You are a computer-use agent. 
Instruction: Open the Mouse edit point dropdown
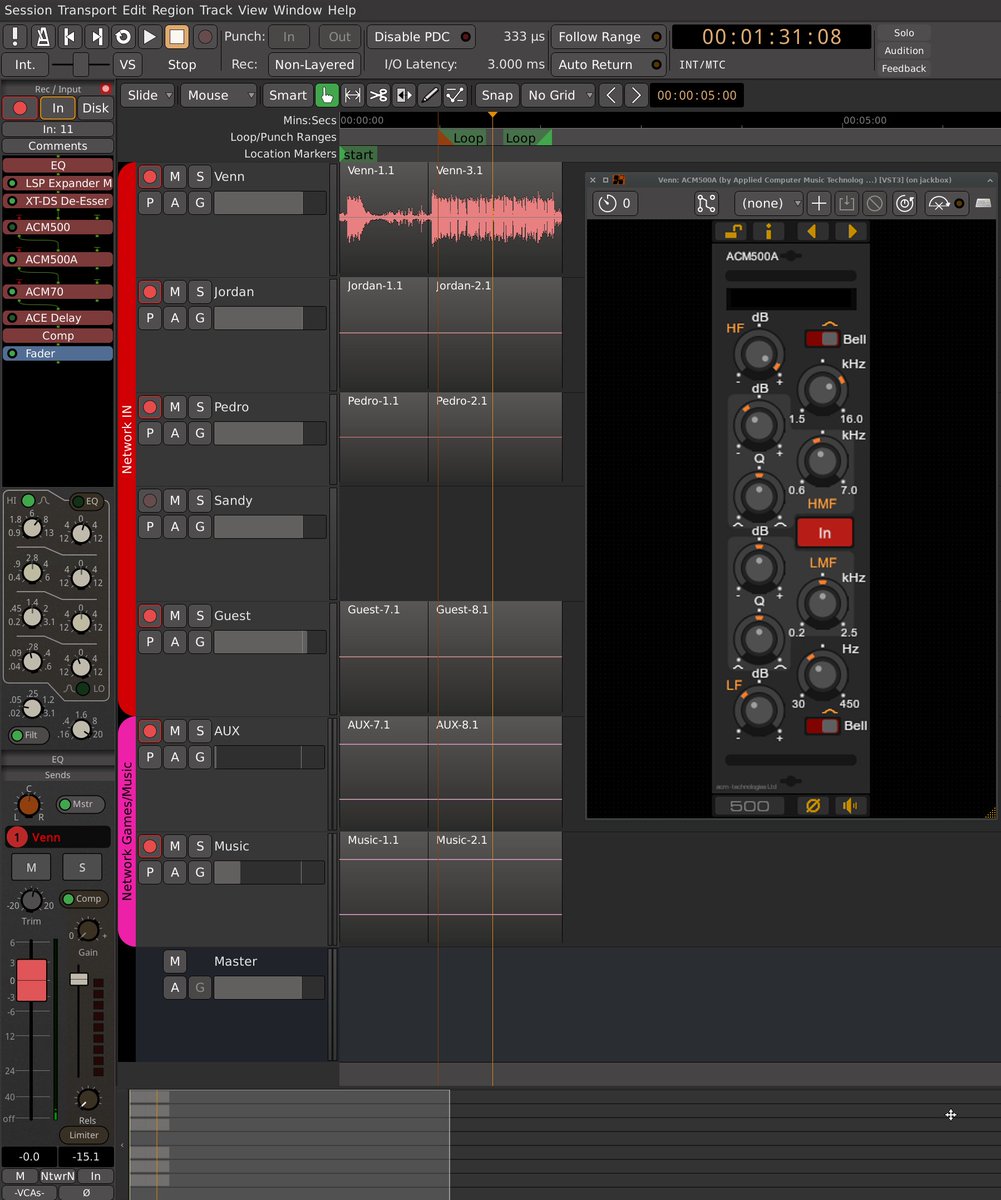tap(220, 95)
